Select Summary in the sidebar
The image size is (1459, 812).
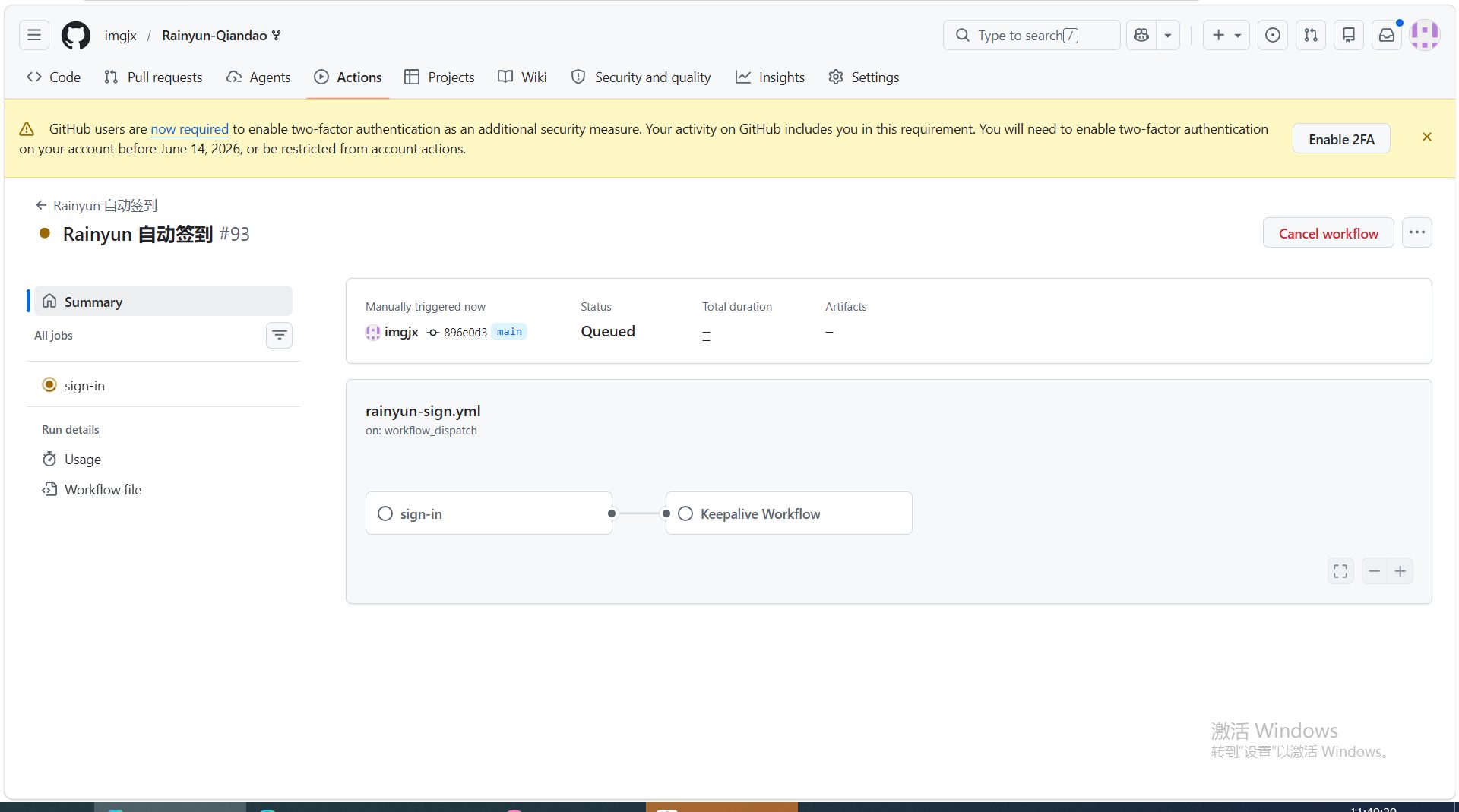163,302
